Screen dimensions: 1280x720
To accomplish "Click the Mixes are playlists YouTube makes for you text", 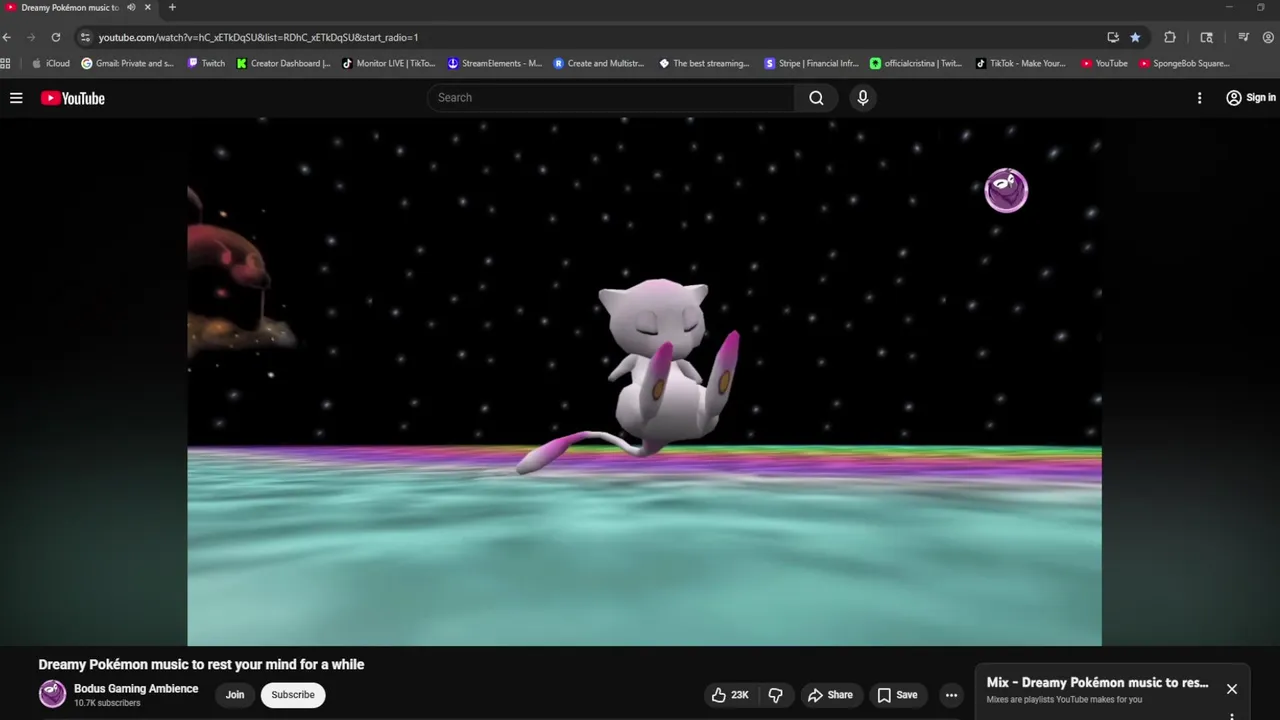I will point(1064,700).
